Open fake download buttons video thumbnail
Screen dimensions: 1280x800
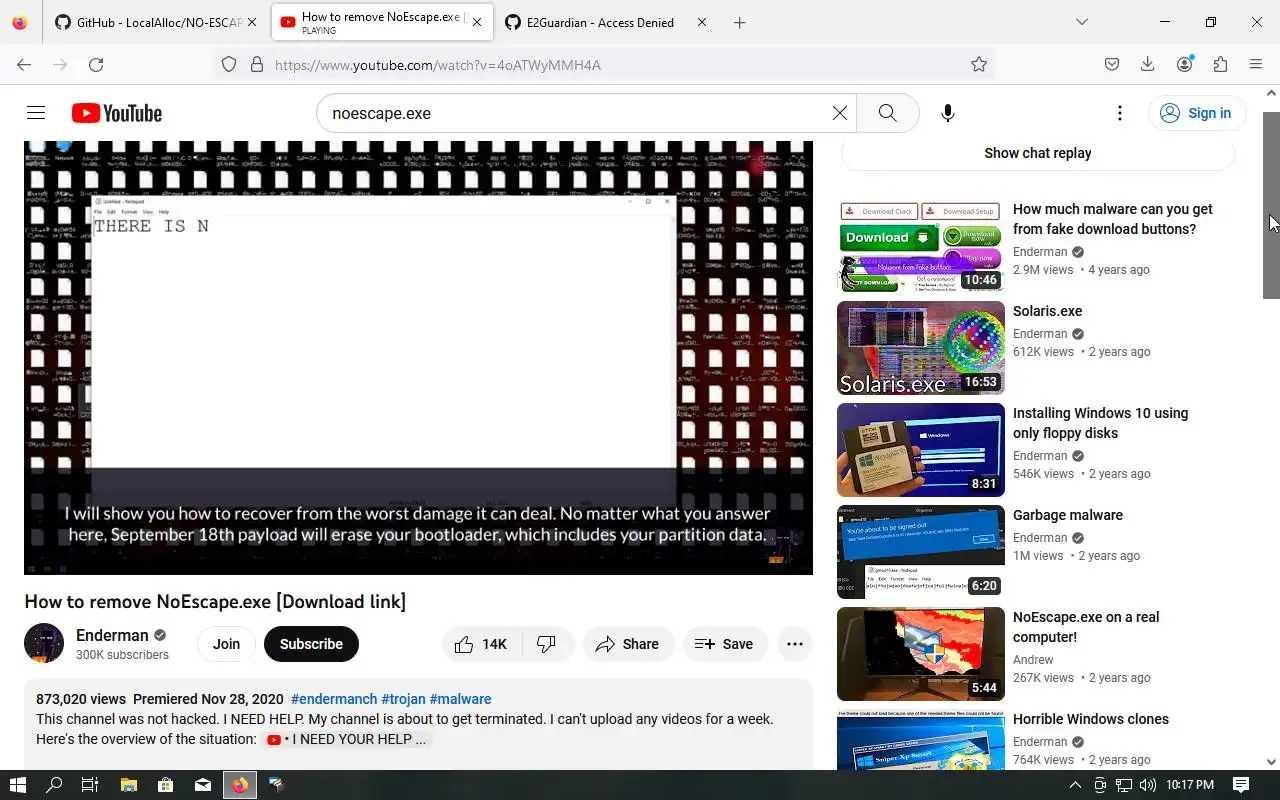921,246
